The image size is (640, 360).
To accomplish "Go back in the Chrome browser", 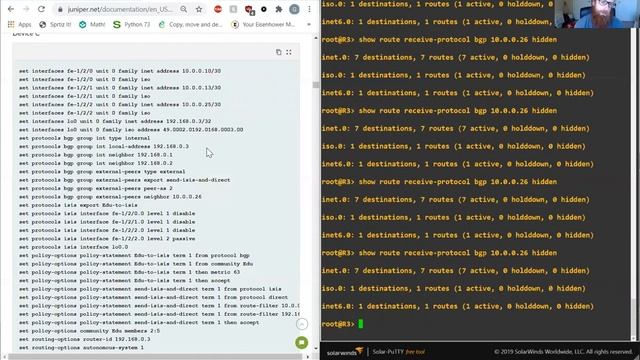I will [11, 9].
